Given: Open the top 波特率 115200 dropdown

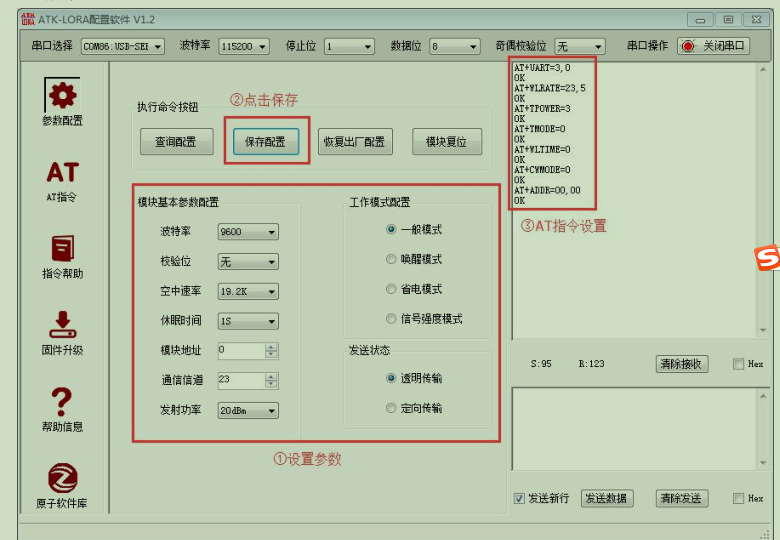Looking at the screenshot, I should pos(244,46).
